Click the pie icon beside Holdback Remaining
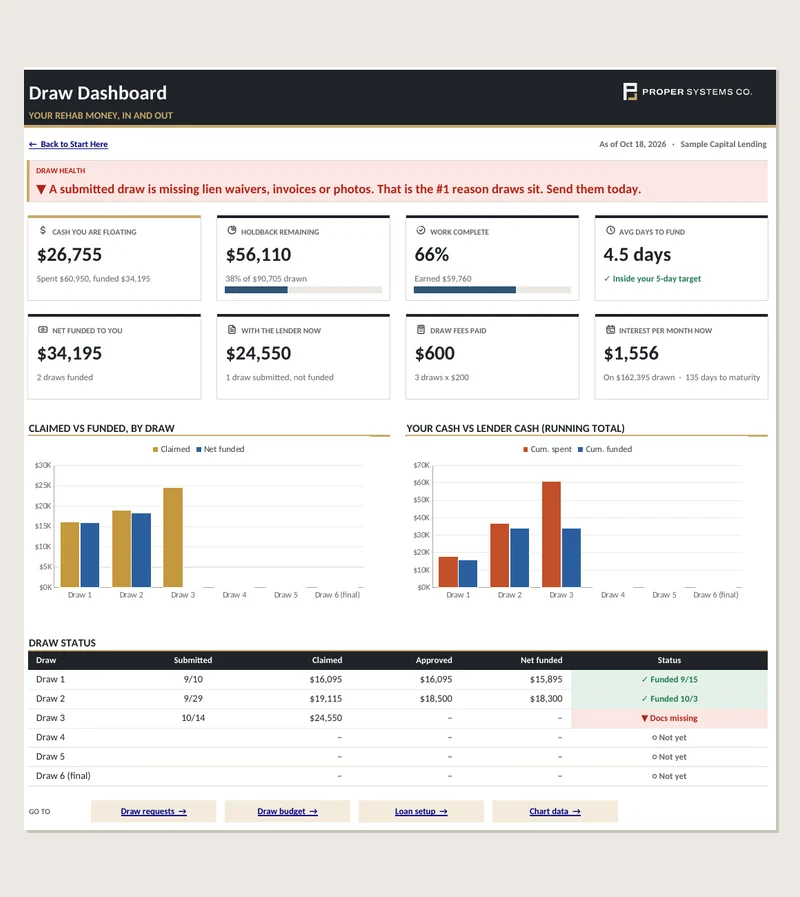 pyautogui.click(x=232, y=231)
